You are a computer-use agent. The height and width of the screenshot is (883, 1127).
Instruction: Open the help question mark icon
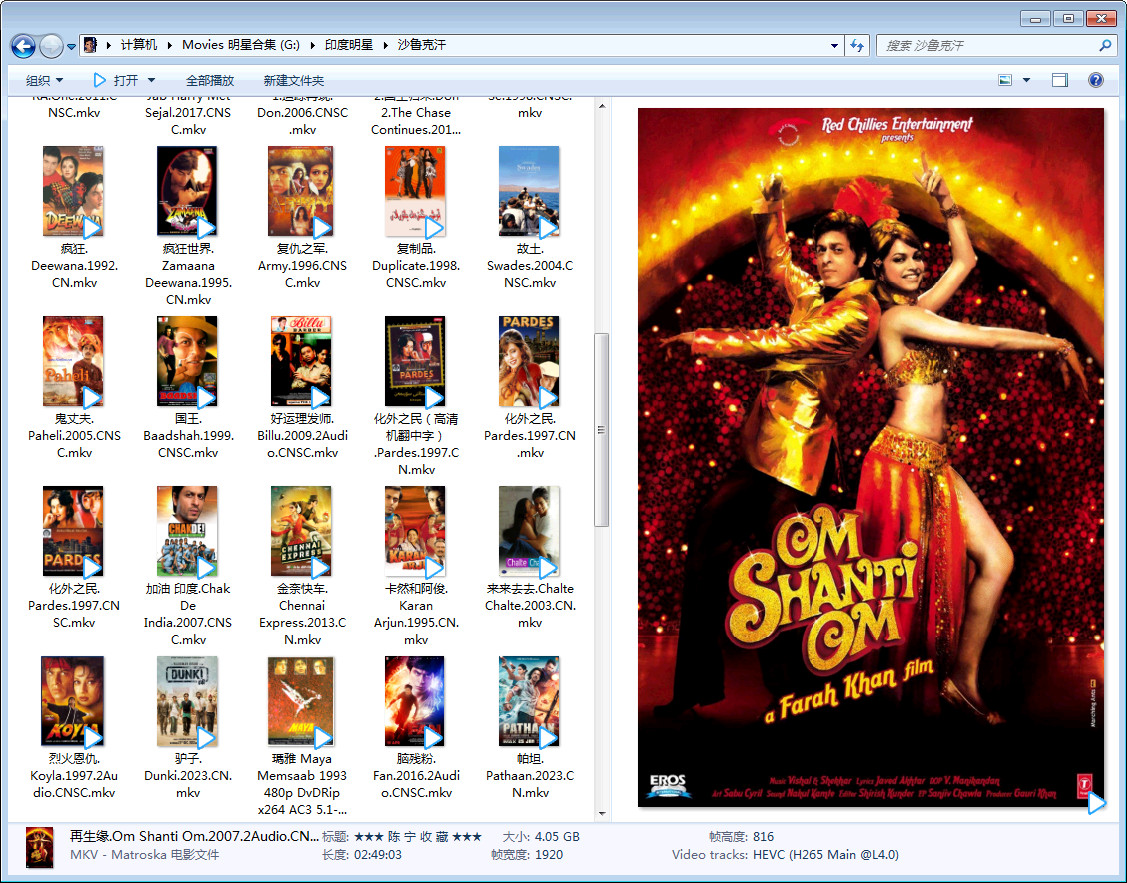1095,80
